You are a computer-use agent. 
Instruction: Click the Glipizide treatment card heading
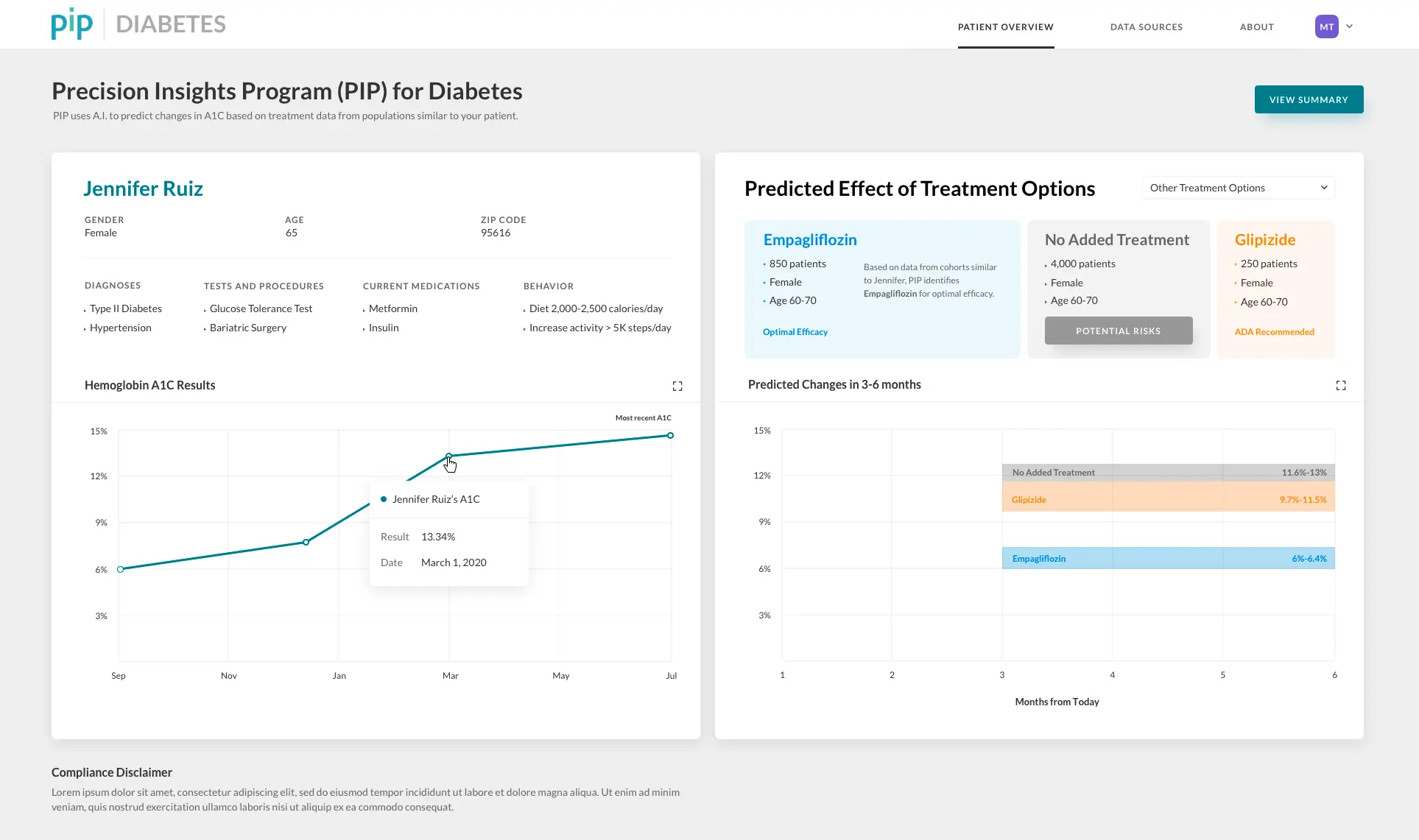pyautogui.click(x=1265, y=240)
